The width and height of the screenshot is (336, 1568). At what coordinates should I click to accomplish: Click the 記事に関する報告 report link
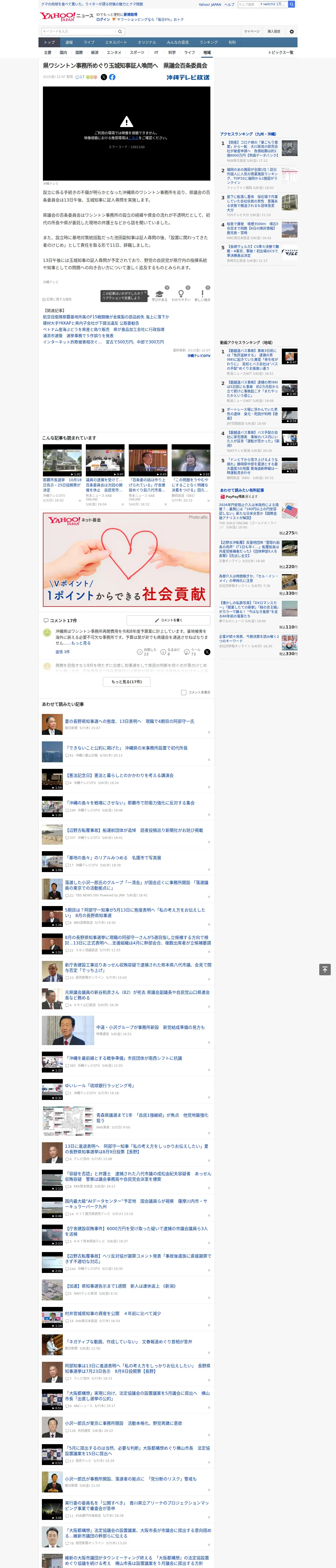tap(57, 299)
